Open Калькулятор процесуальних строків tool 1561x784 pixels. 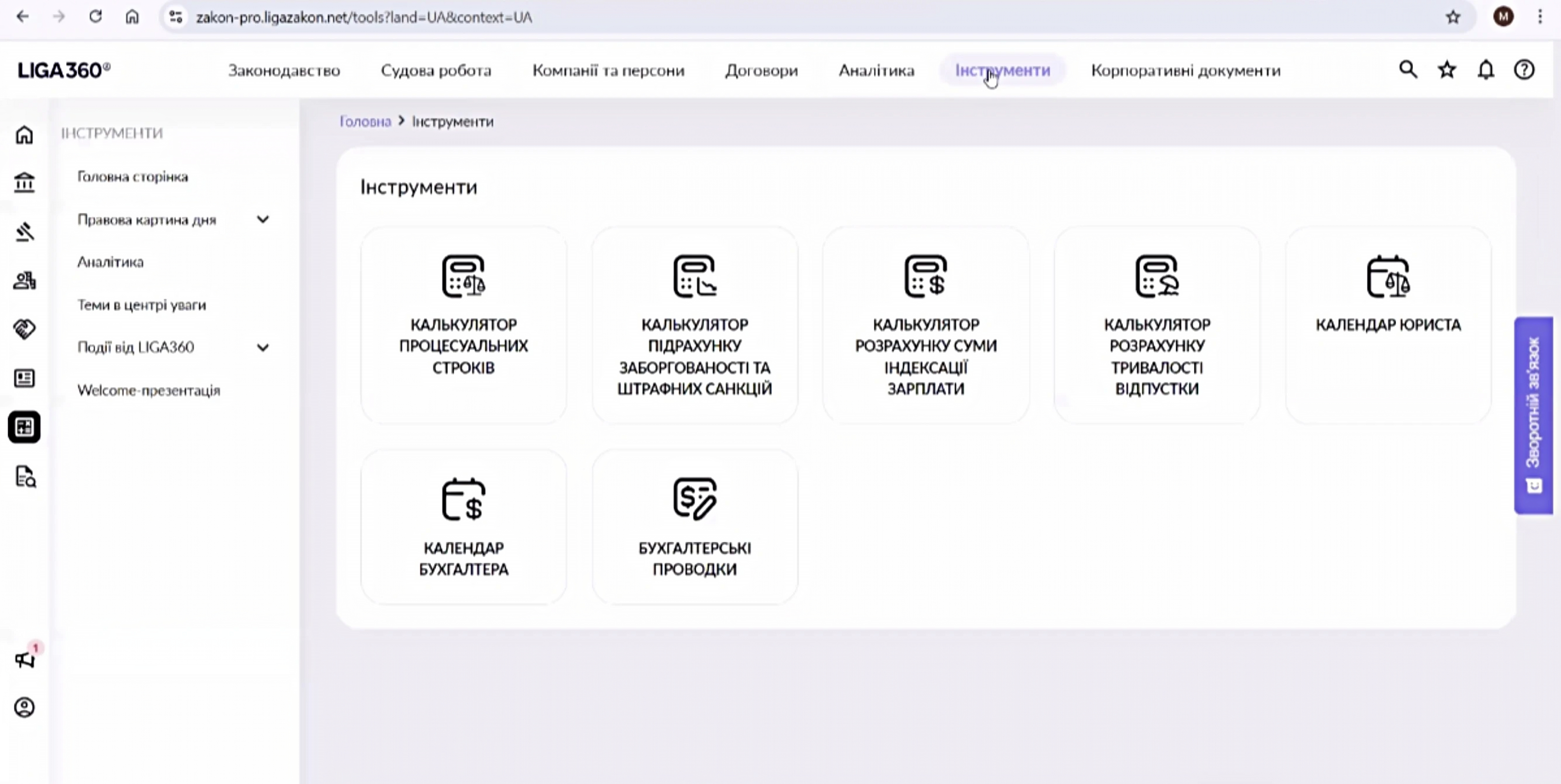(x=464, y=325)
